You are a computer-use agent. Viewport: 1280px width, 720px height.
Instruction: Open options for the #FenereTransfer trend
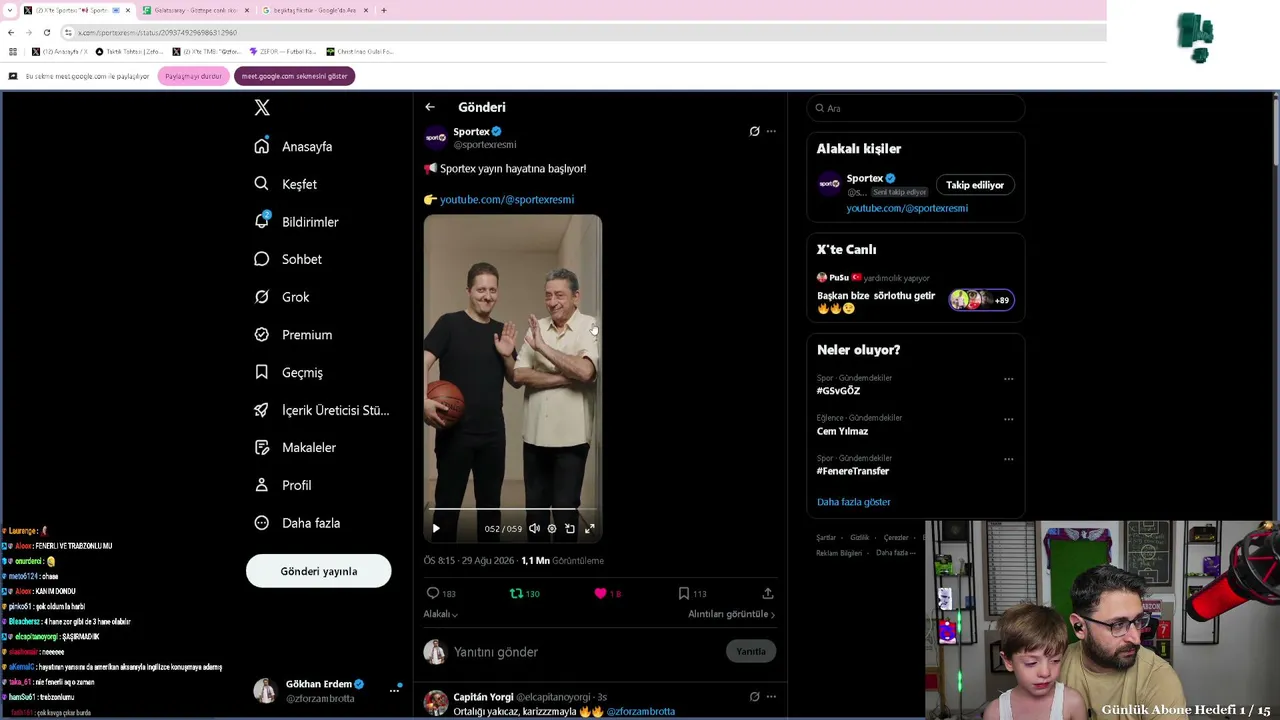(x=1008, y=459)
